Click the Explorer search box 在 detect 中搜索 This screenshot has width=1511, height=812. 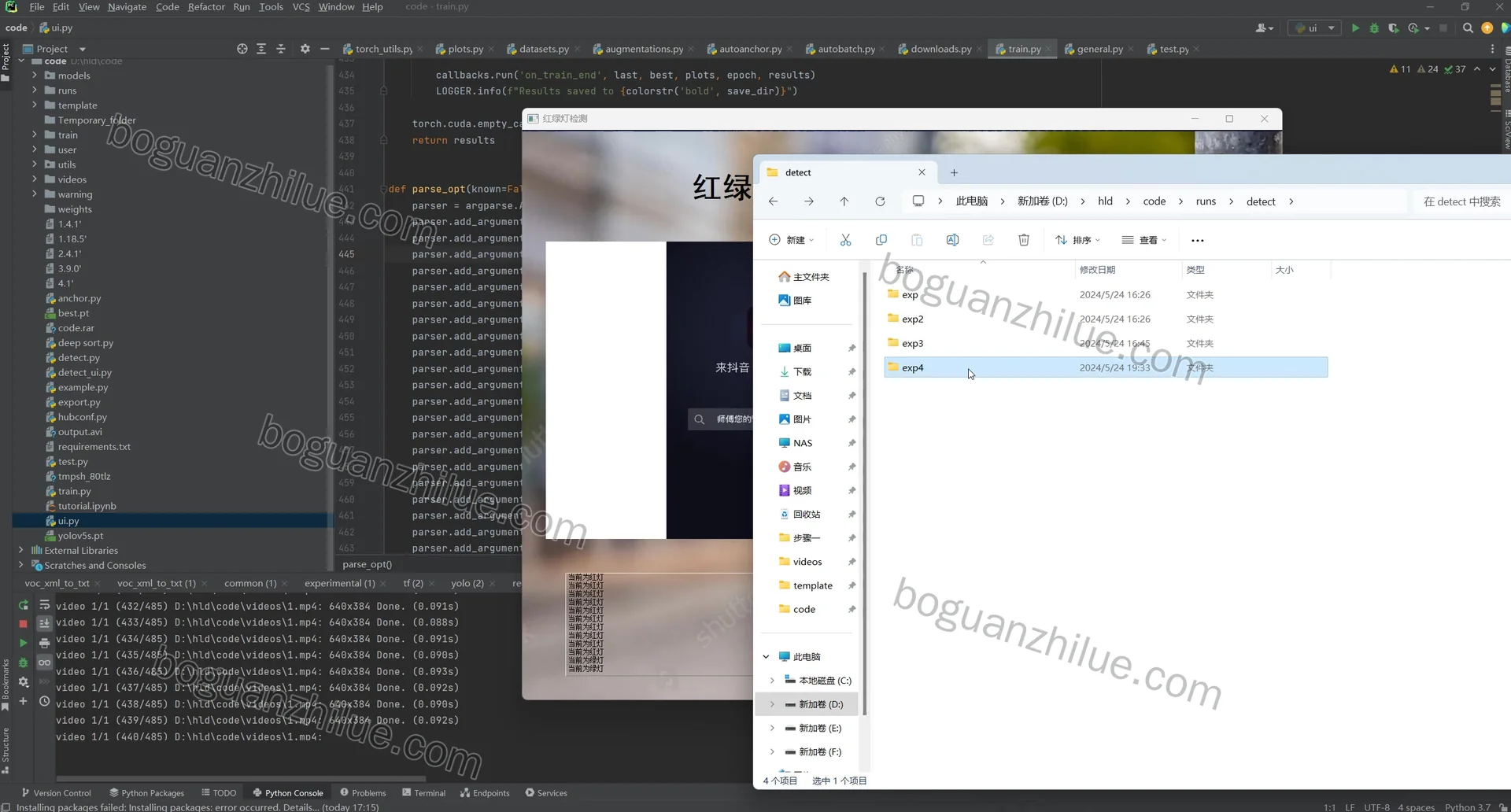pos(1461,201)
